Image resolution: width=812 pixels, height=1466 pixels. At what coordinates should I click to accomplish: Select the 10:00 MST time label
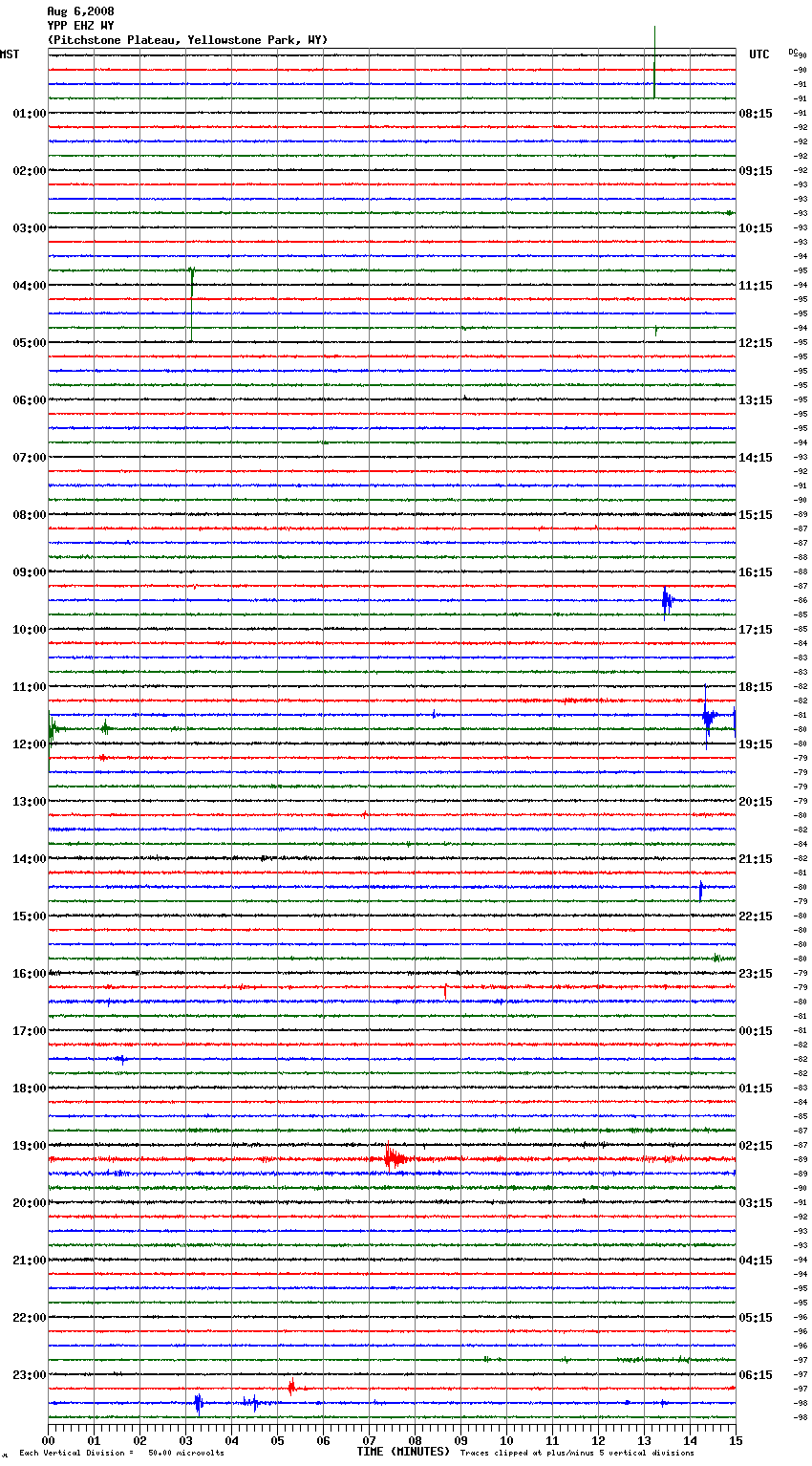pos(30,630)
